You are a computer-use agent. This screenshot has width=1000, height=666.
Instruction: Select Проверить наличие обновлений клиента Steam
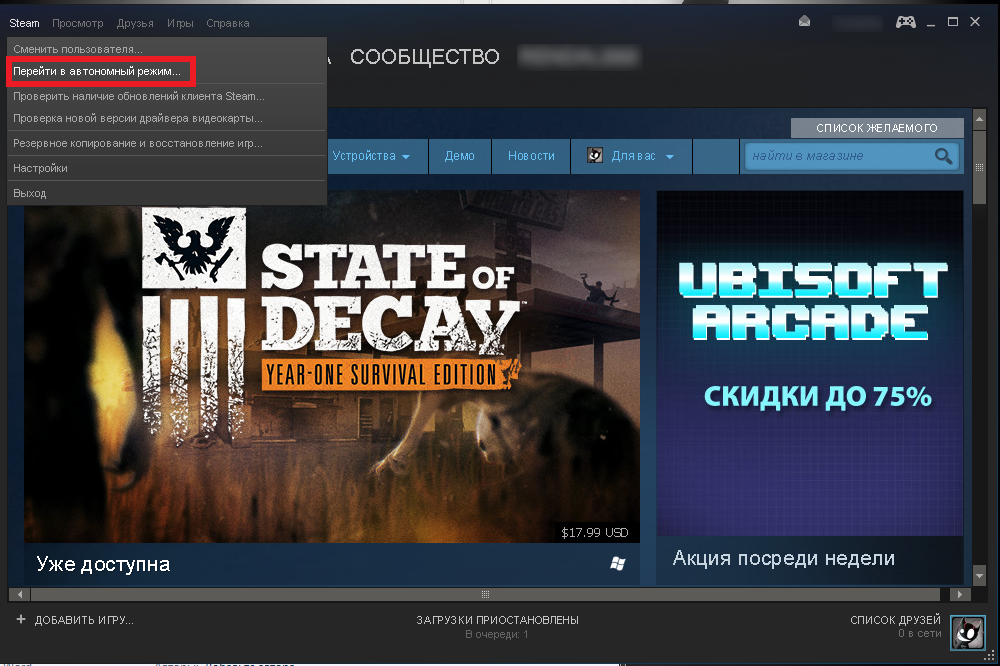[x=166, y=96]
